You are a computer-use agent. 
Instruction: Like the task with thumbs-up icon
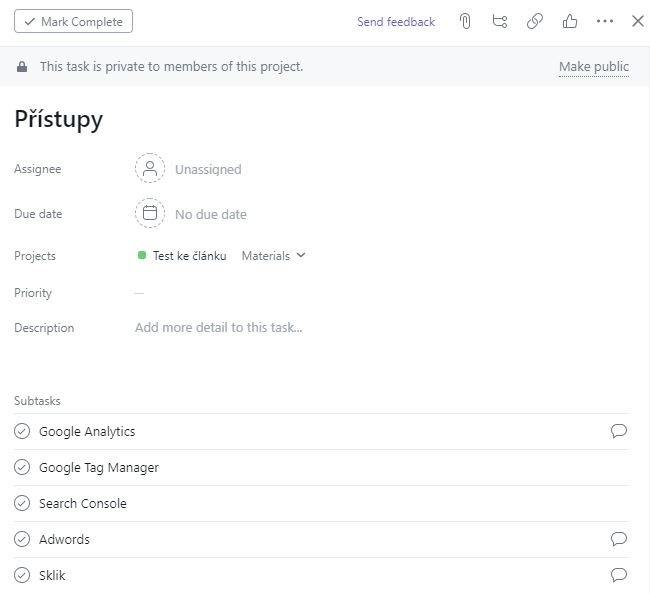(x=570, y=21)
